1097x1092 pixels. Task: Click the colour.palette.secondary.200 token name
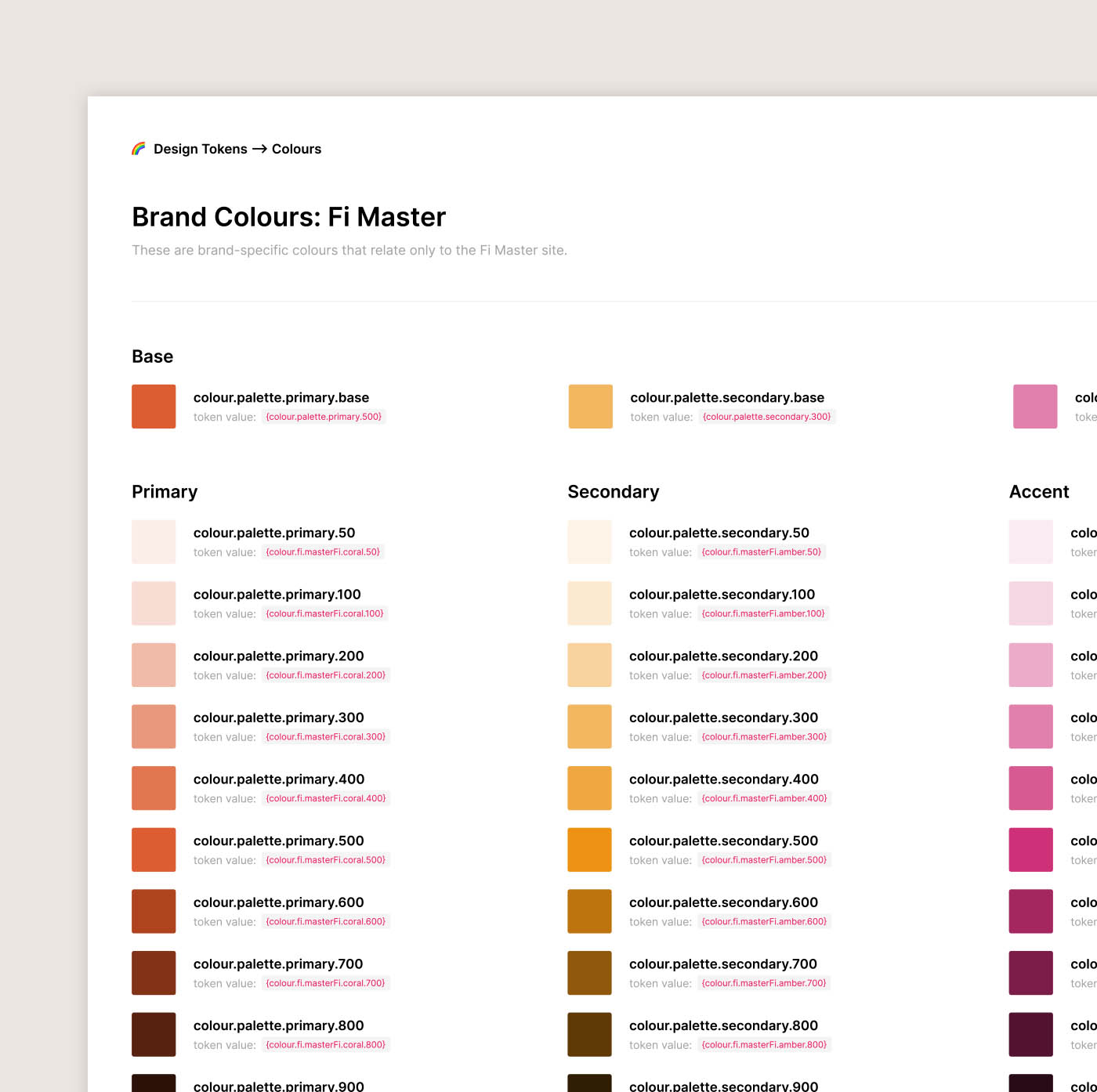coord(724,656)
